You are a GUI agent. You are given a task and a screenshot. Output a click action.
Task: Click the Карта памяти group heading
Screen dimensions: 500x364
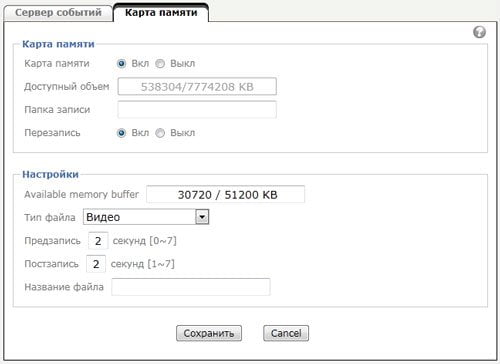[58, 44]
